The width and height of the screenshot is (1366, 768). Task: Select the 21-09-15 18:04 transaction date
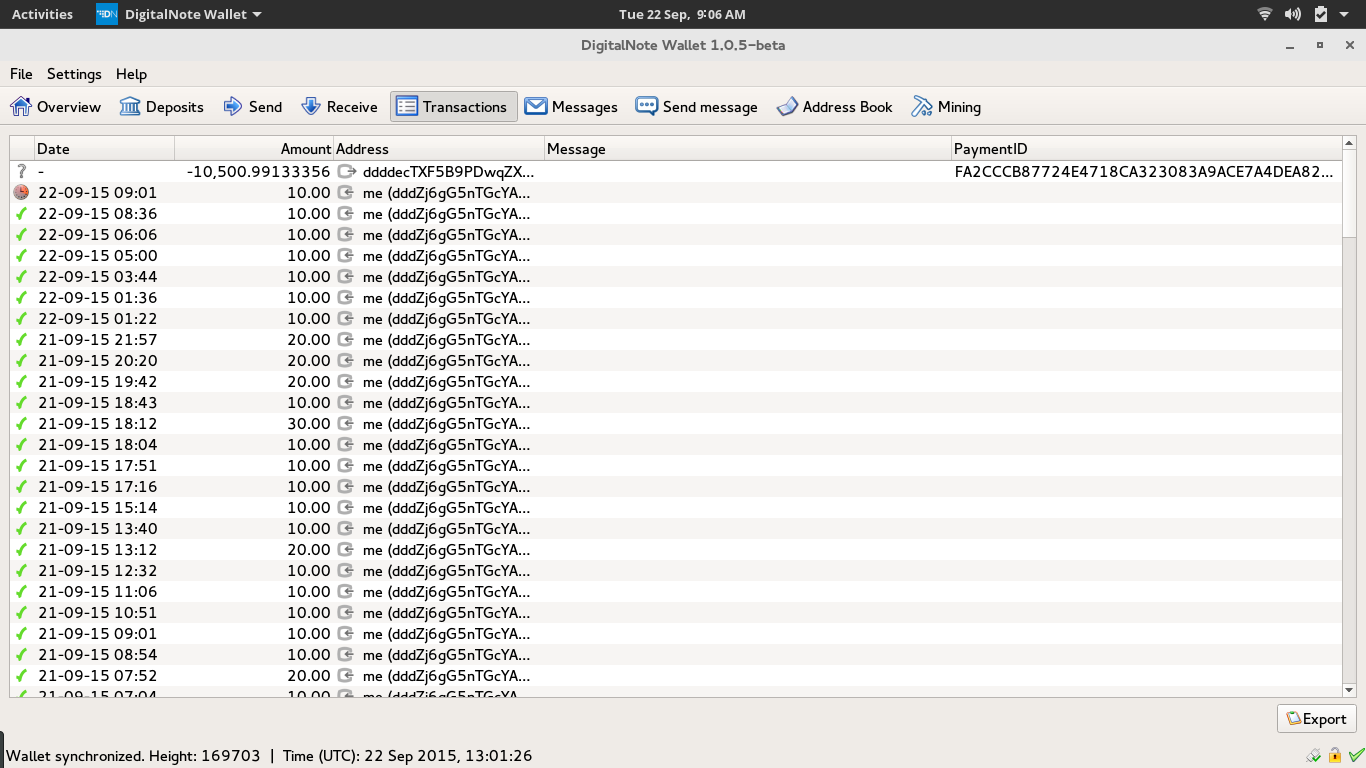(97, 445)
